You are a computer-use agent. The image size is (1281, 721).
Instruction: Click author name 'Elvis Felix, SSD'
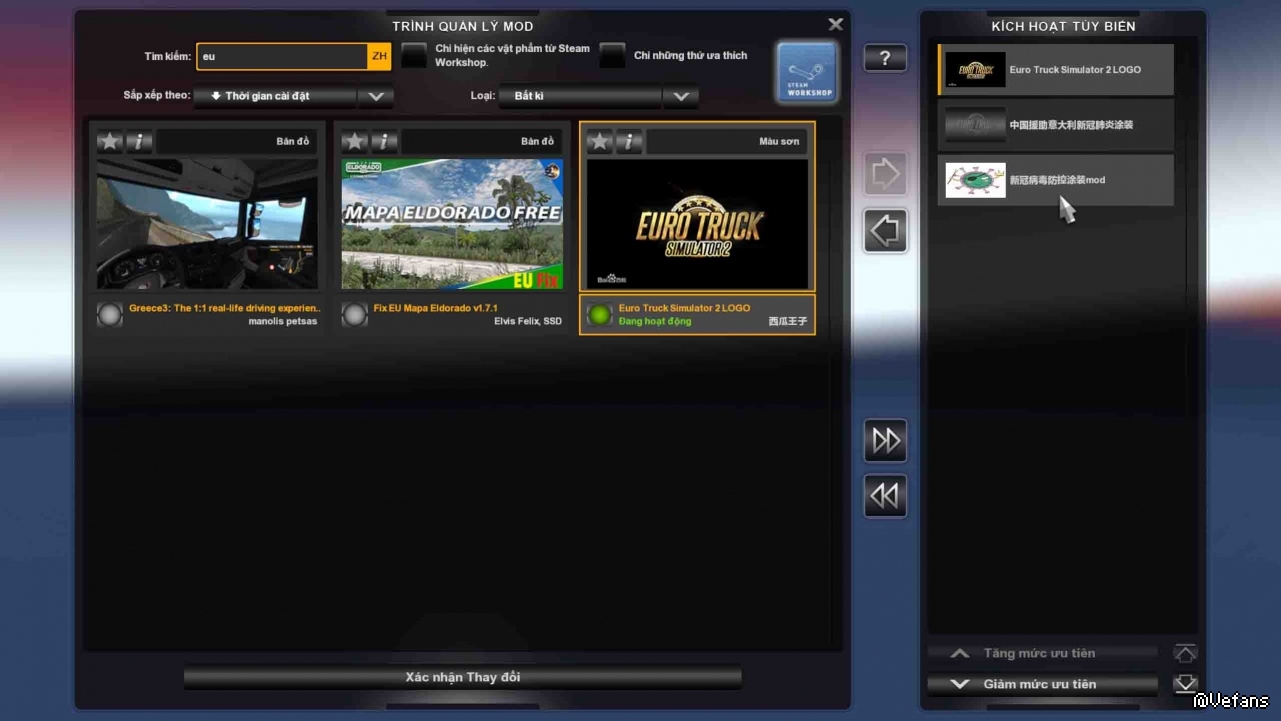click(528, 321)
